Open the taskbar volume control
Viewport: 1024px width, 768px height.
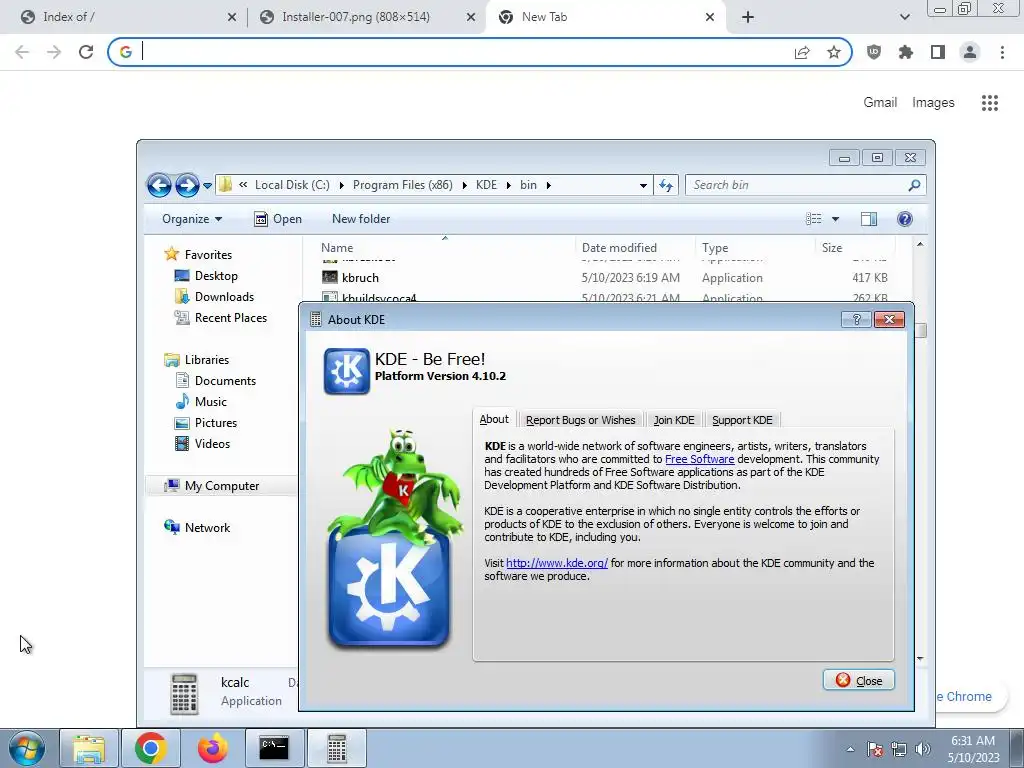click(923, 749)
